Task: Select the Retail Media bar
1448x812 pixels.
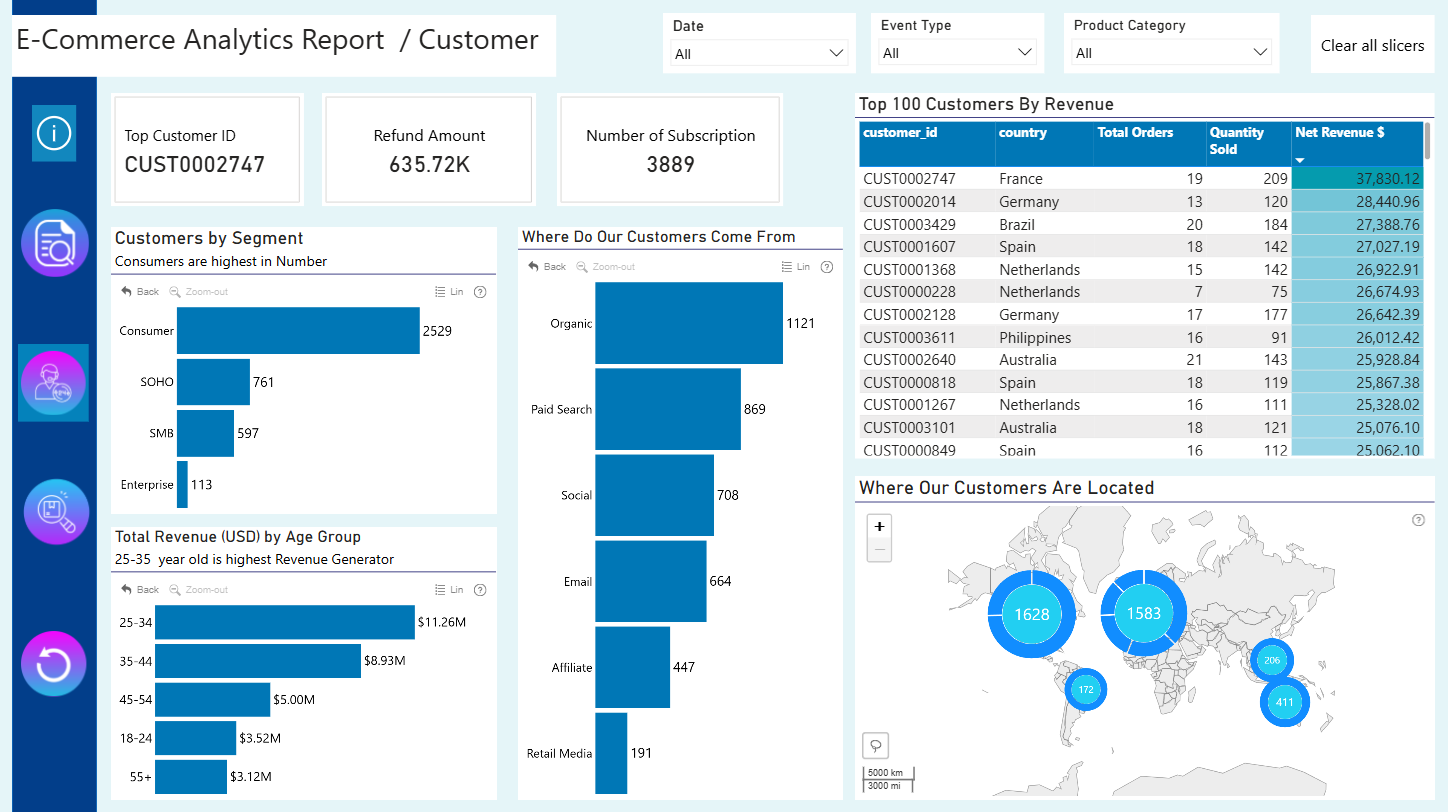Action: point(611,753)
